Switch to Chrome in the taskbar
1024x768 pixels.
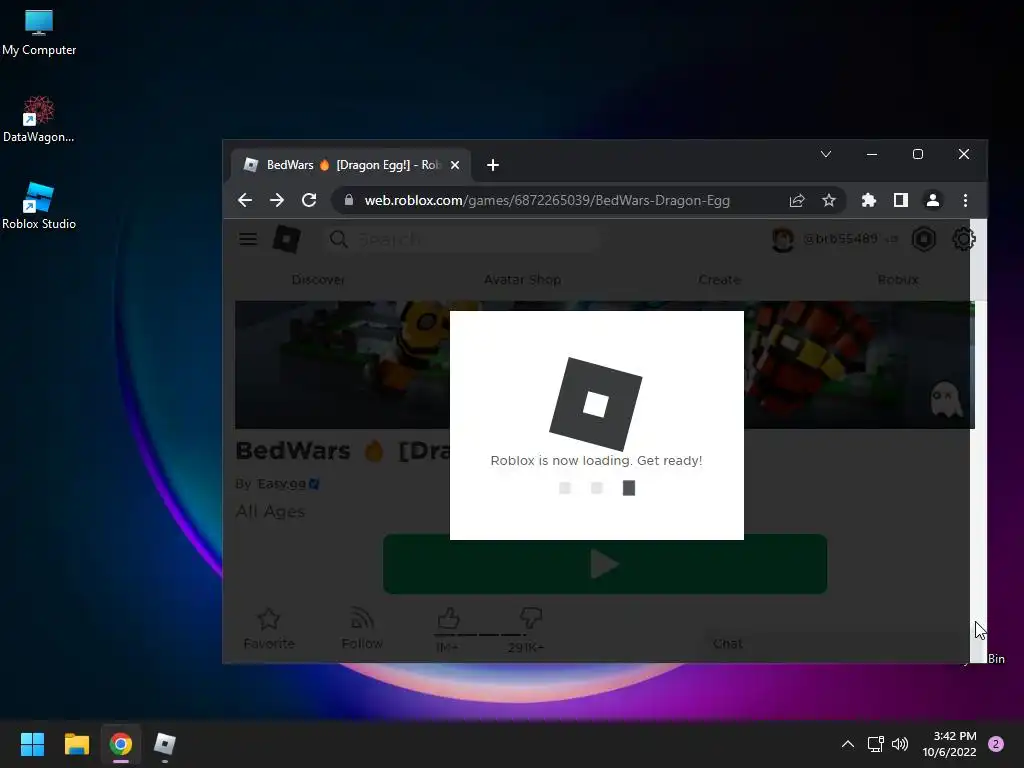(121, 744)
